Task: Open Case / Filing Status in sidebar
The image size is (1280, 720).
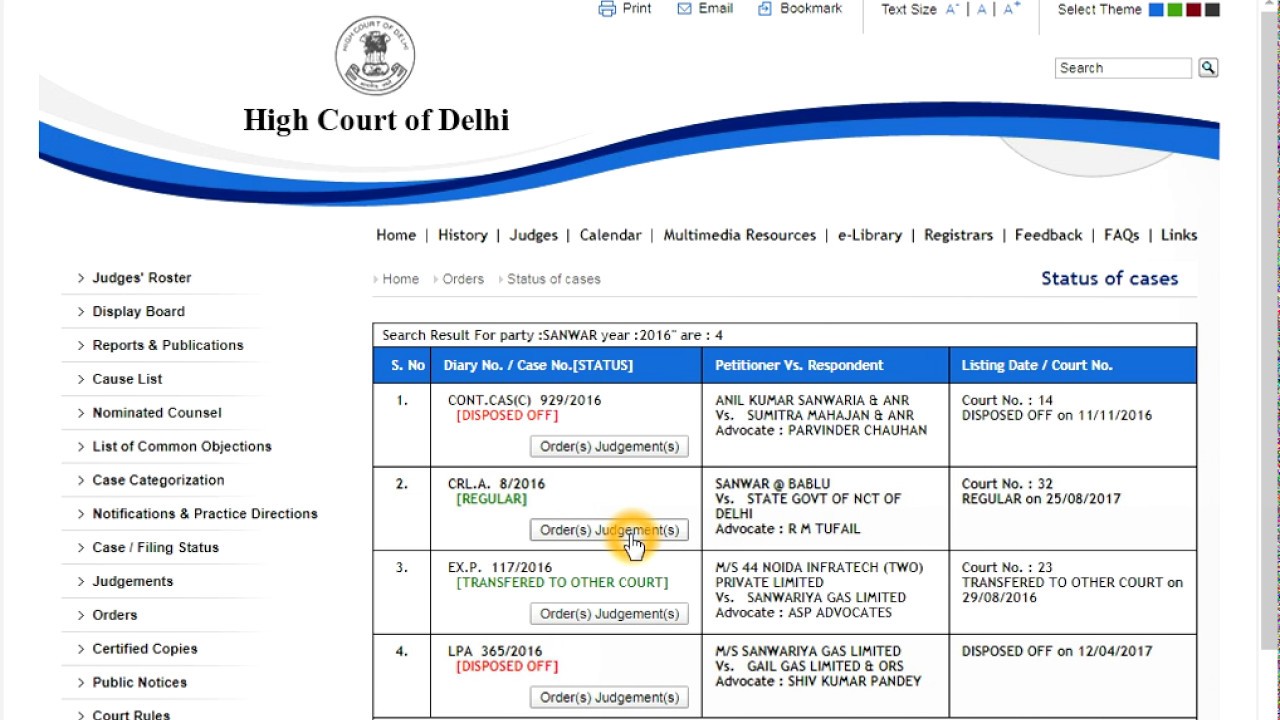Action: coord(155,548)
